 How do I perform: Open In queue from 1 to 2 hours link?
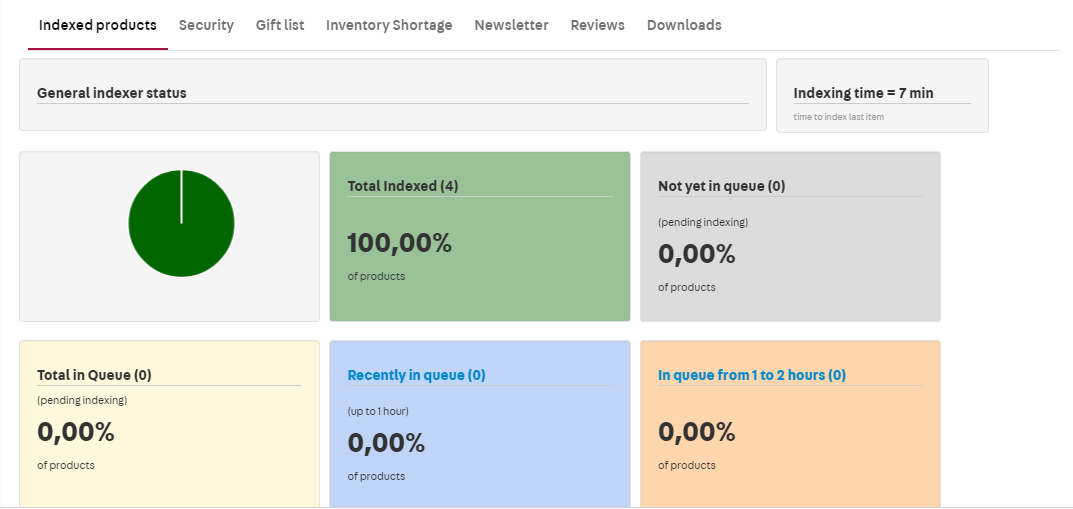(751, 375)
